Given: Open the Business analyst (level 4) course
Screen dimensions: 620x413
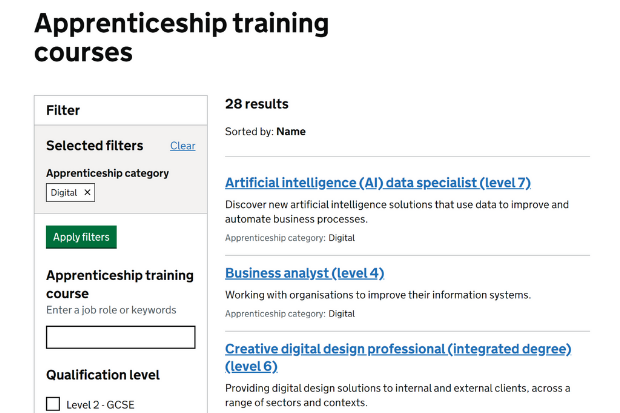Looking at the screenshot, I should click(304, 273).
